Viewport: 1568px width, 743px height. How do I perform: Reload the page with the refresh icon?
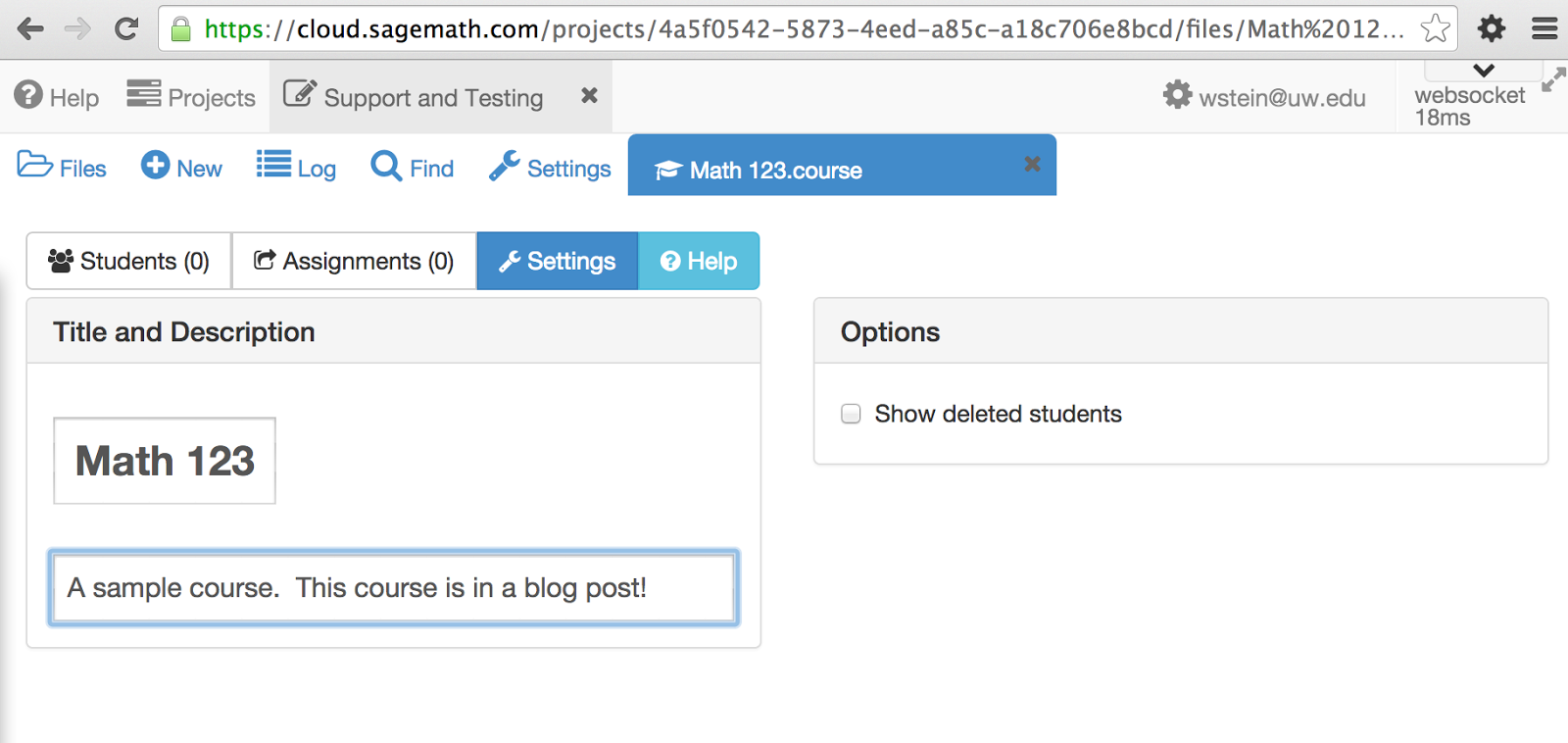pos(126,28)
